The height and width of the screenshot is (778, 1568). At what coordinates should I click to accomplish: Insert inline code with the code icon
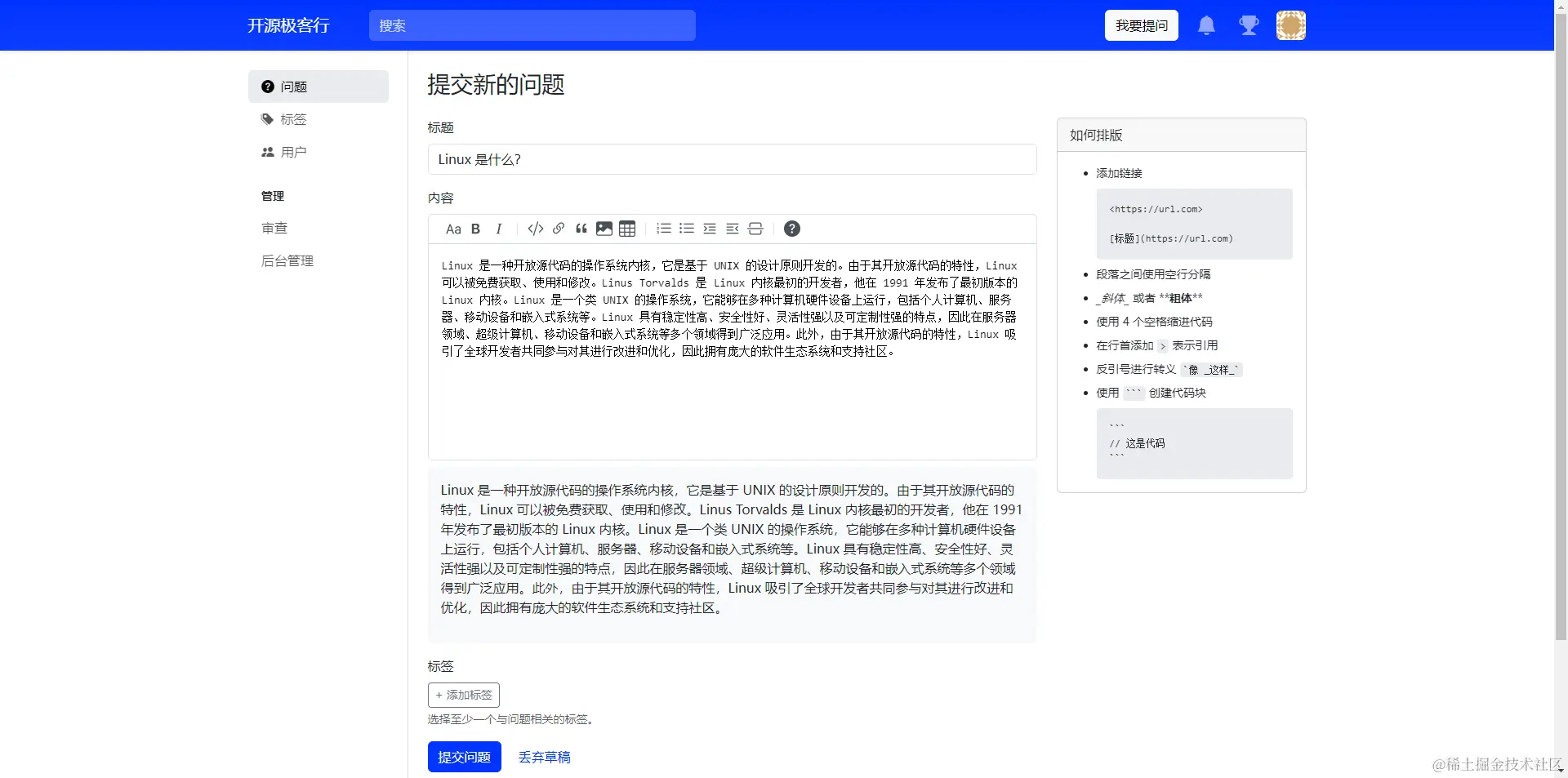[x=536, y=229]
